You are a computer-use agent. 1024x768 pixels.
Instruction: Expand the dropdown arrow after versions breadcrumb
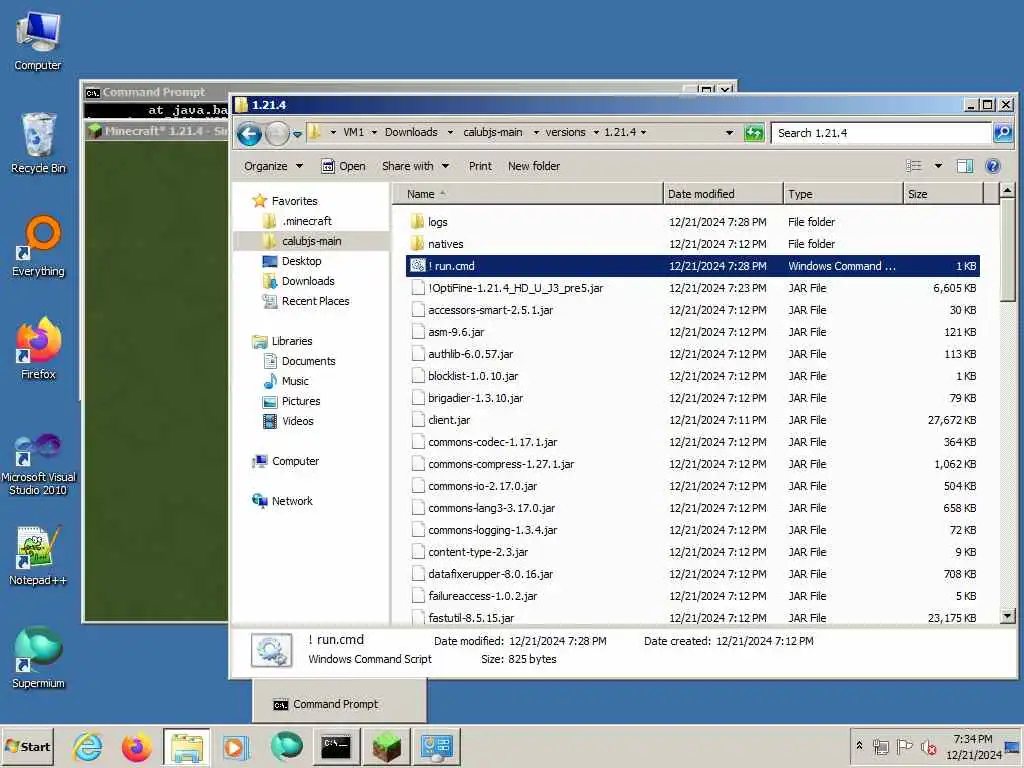coord(596,133)
